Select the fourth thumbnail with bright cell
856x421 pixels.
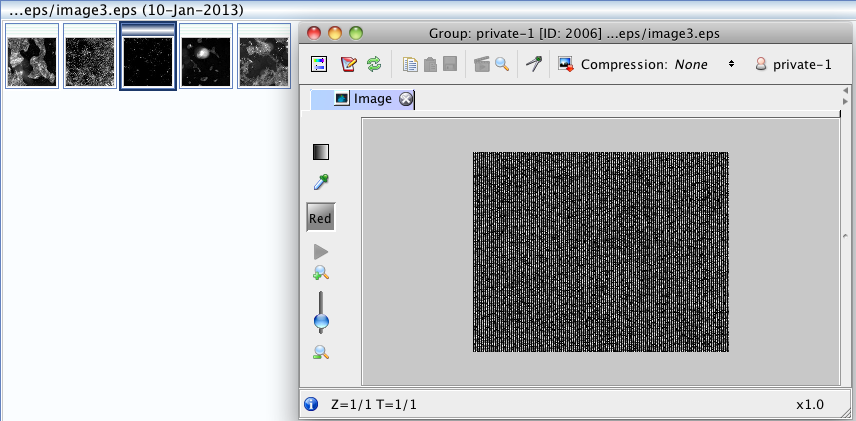click(x=206, y=56)
